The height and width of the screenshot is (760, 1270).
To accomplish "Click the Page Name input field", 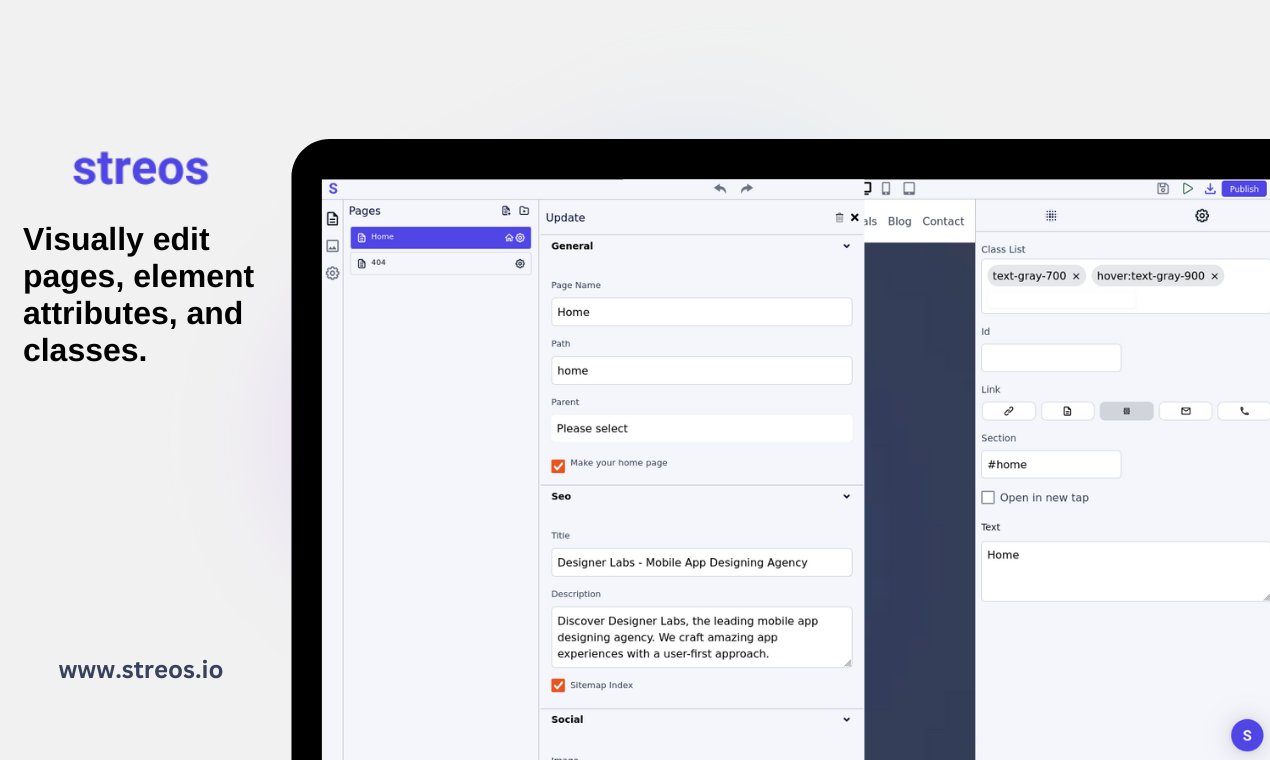I will pyautogui.click(x=702, y=312).
